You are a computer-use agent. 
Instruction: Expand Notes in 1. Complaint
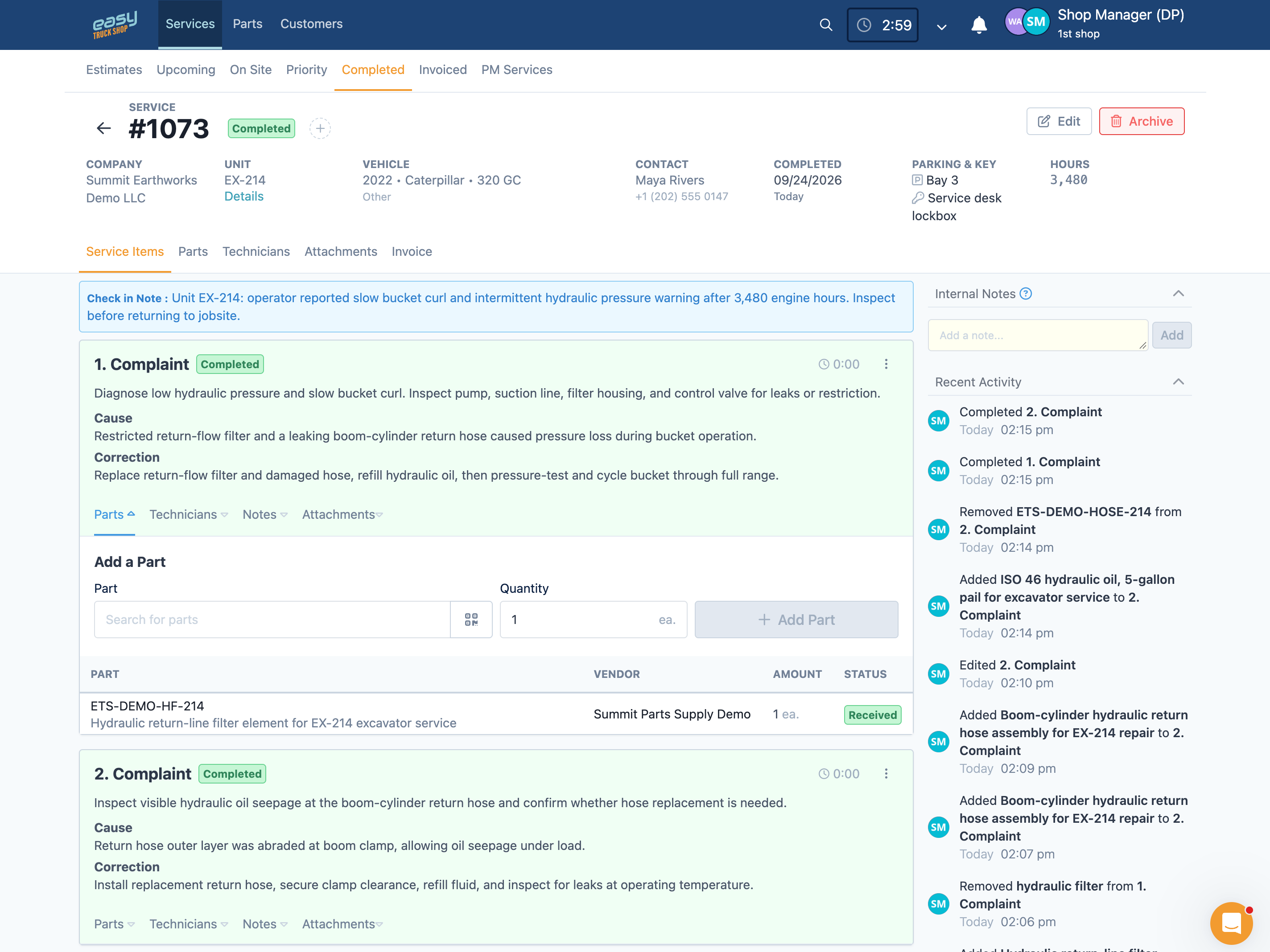[265, 515]
